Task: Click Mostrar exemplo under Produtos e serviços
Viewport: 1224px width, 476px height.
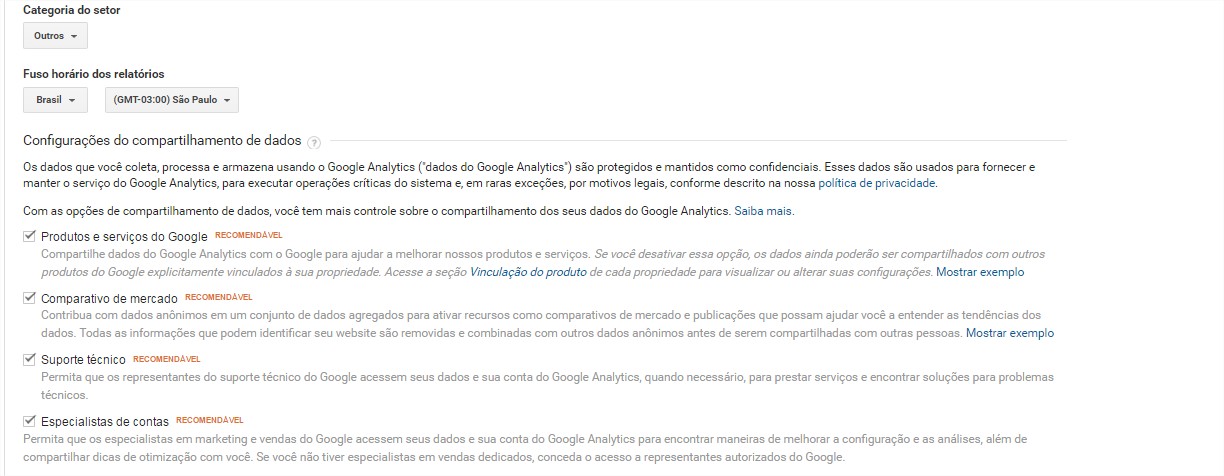Action: (x=980, y=272)
